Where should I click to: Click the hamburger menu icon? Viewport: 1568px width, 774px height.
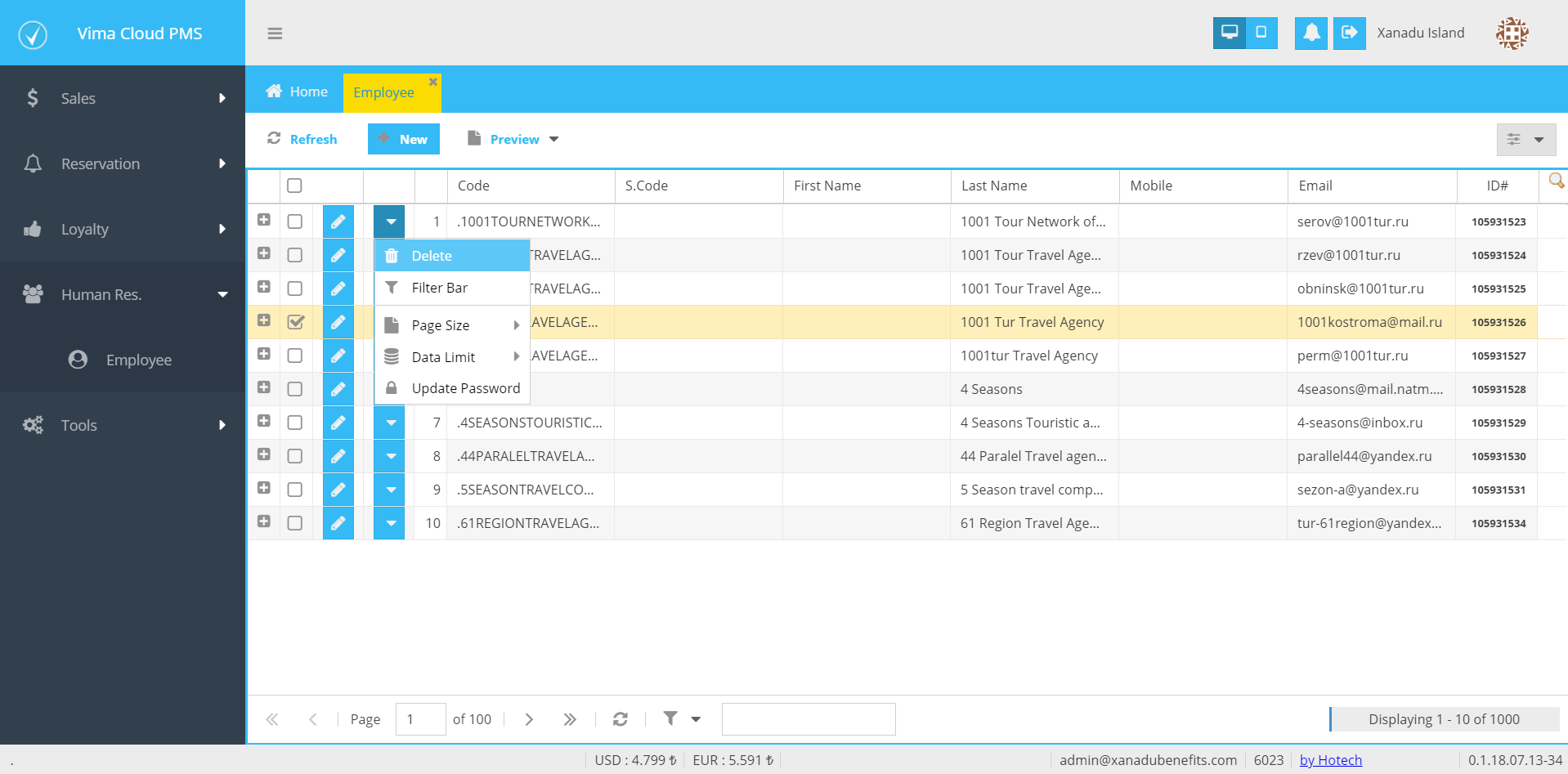[x=275, y=34]
